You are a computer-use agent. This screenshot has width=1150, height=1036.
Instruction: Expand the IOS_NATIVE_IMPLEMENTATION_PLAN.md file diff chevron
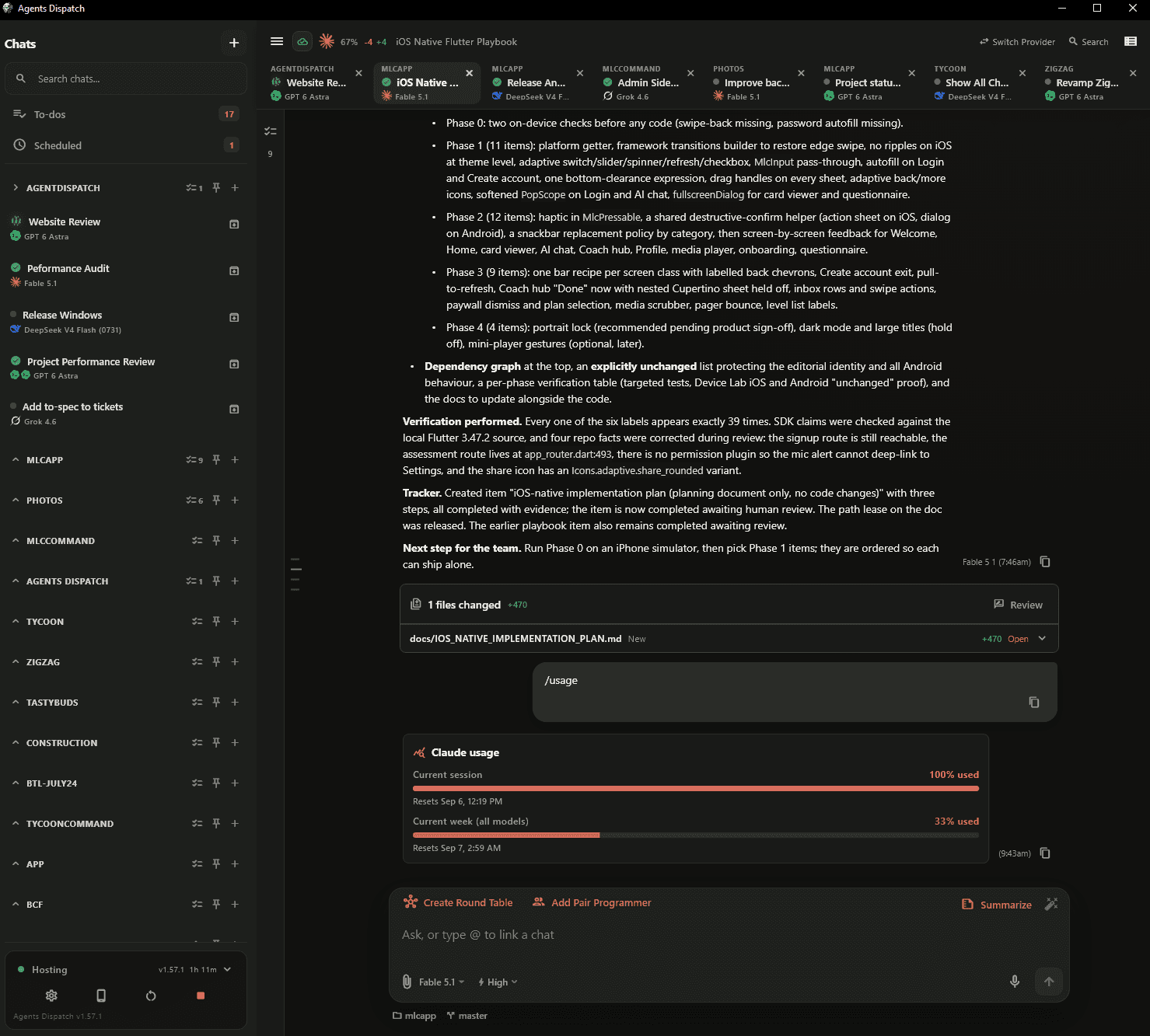pos(1042,639)
